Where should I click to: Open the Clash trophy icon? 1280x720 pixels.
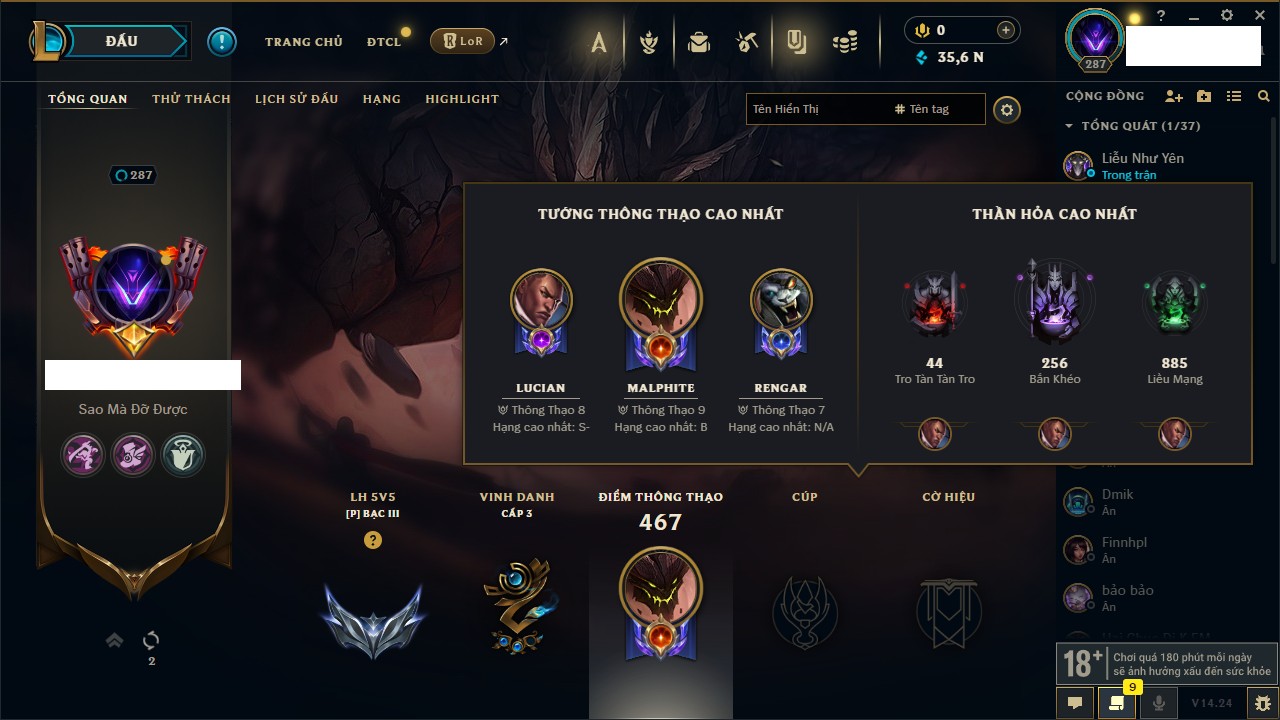pyautogui.click(x=650, y=42)
